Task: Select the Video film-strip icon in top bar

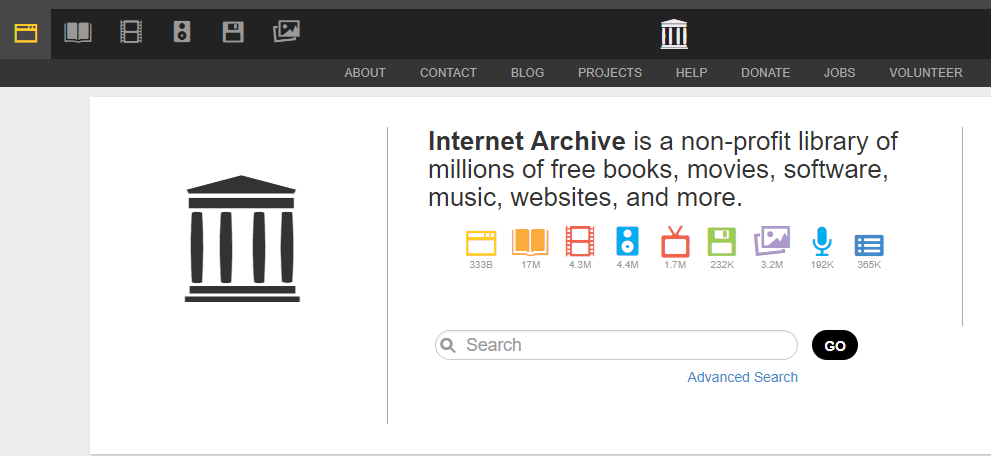Action: click(130, 33)
